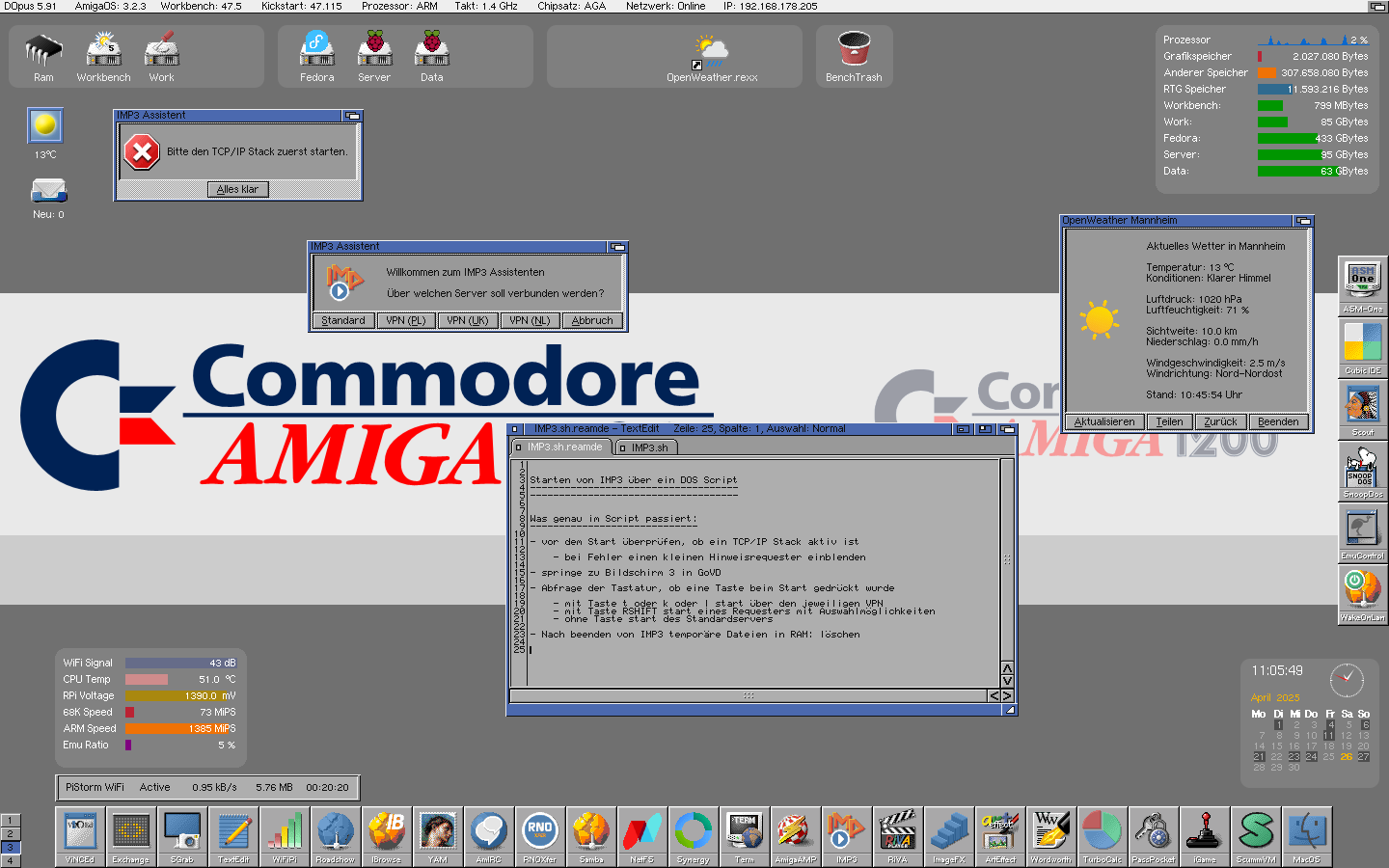
Task: Open the BenchTrash can icon
Action: click(x=854, y=55)
